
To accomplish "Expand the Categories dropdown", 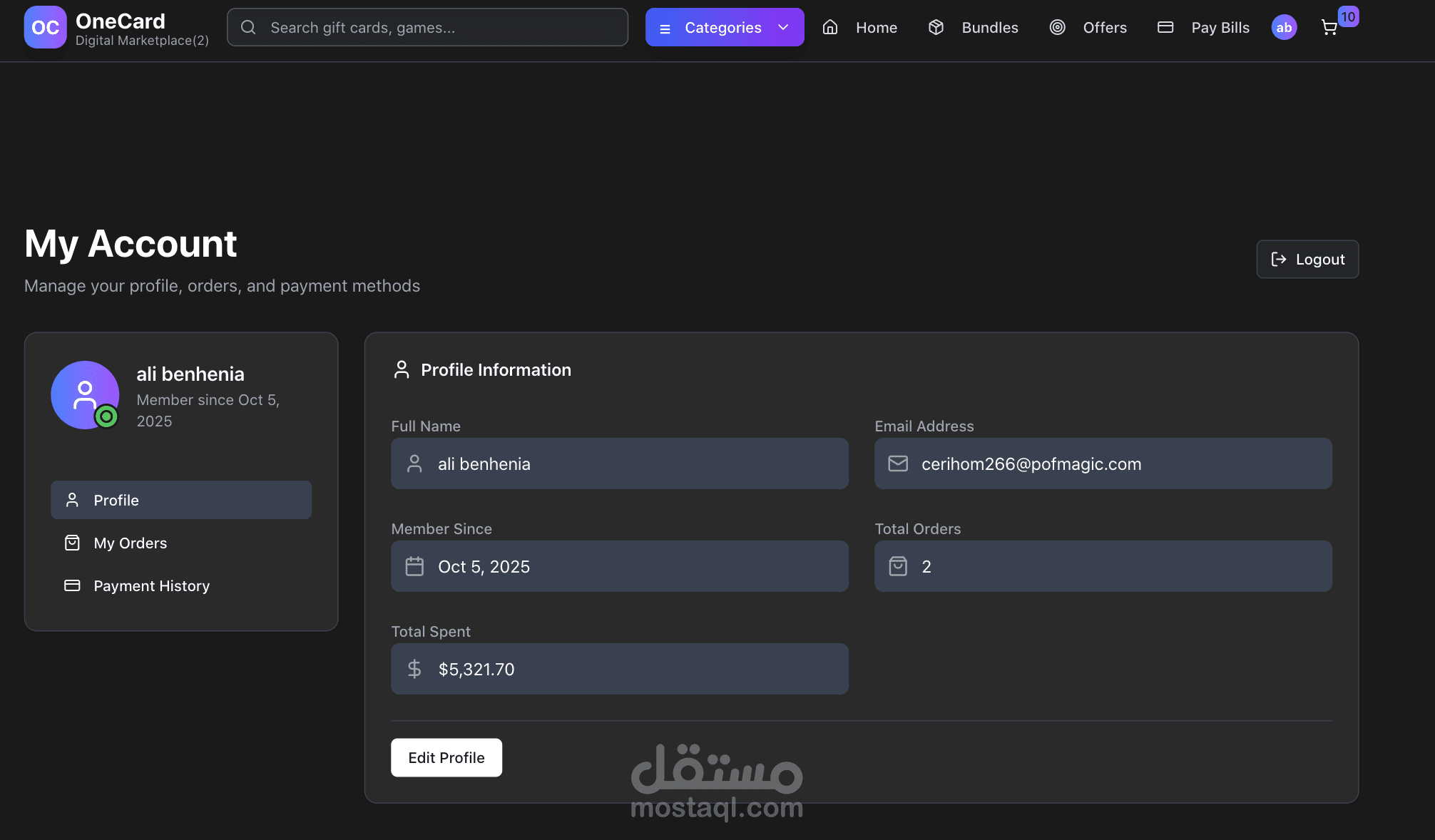I will pyautogui.click(x=723, y=28).
